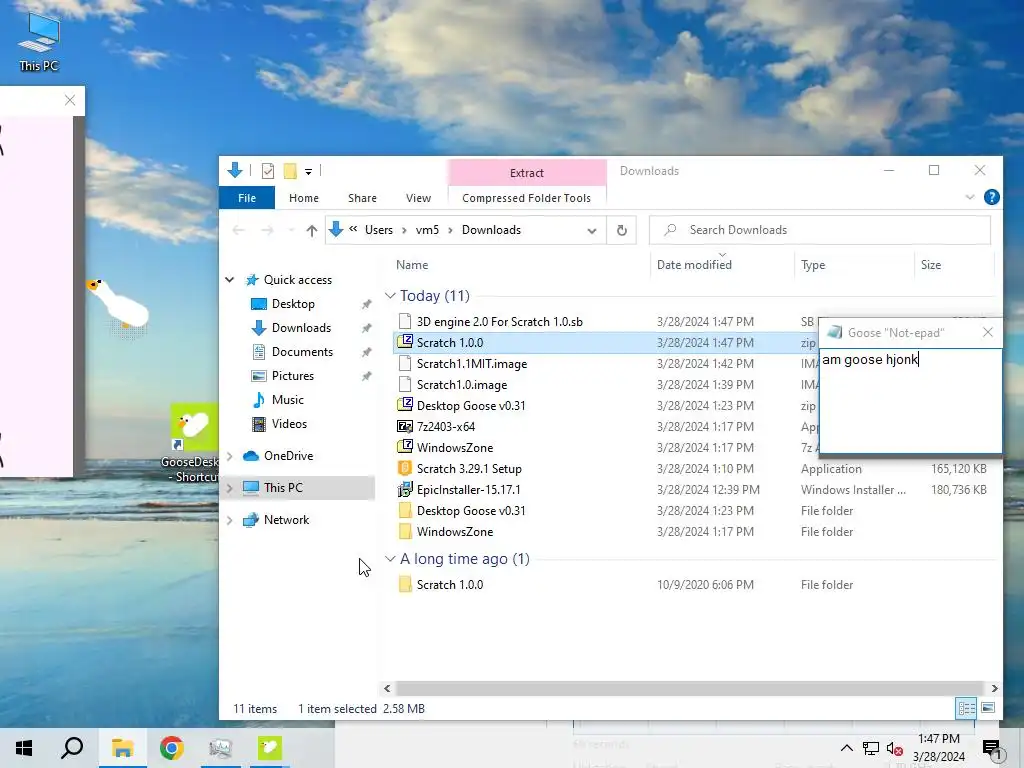Select the Desktop Goose v0.31 zip file icon
The height and width of the screenshot is (768, 1024).
tap(405, 405)
